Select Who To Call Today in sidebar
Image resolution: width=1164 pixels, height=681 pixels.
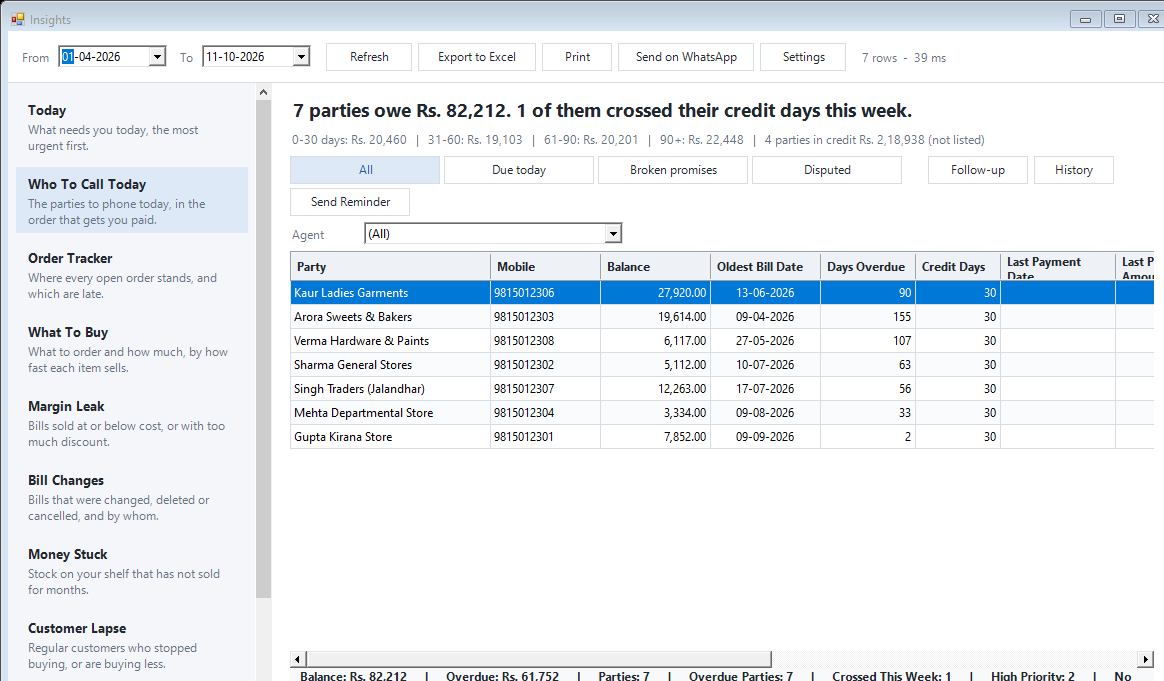tap(132, 201)
